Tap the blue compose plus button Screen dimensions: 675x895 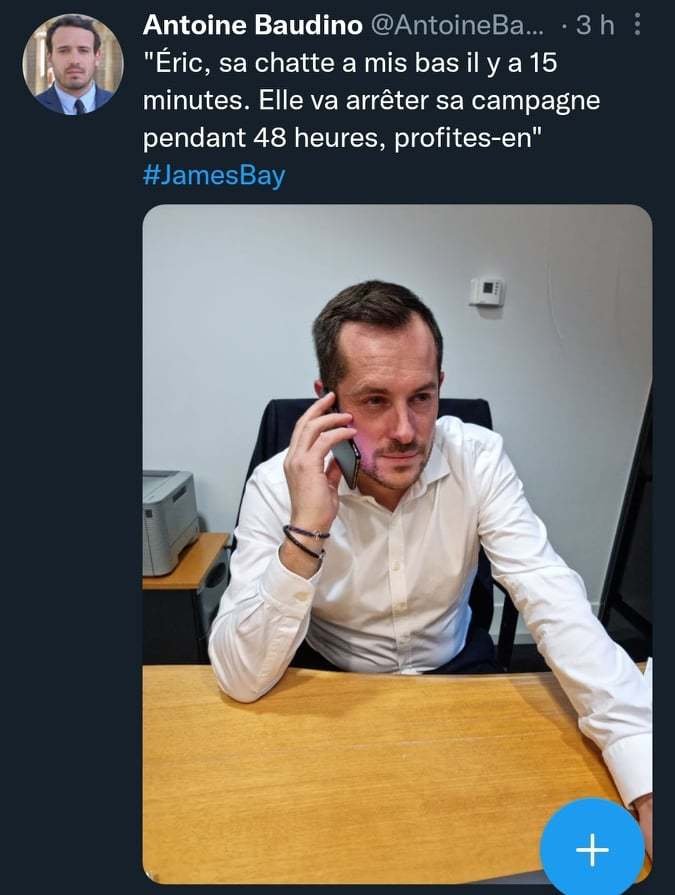click(x=592, y=850)
